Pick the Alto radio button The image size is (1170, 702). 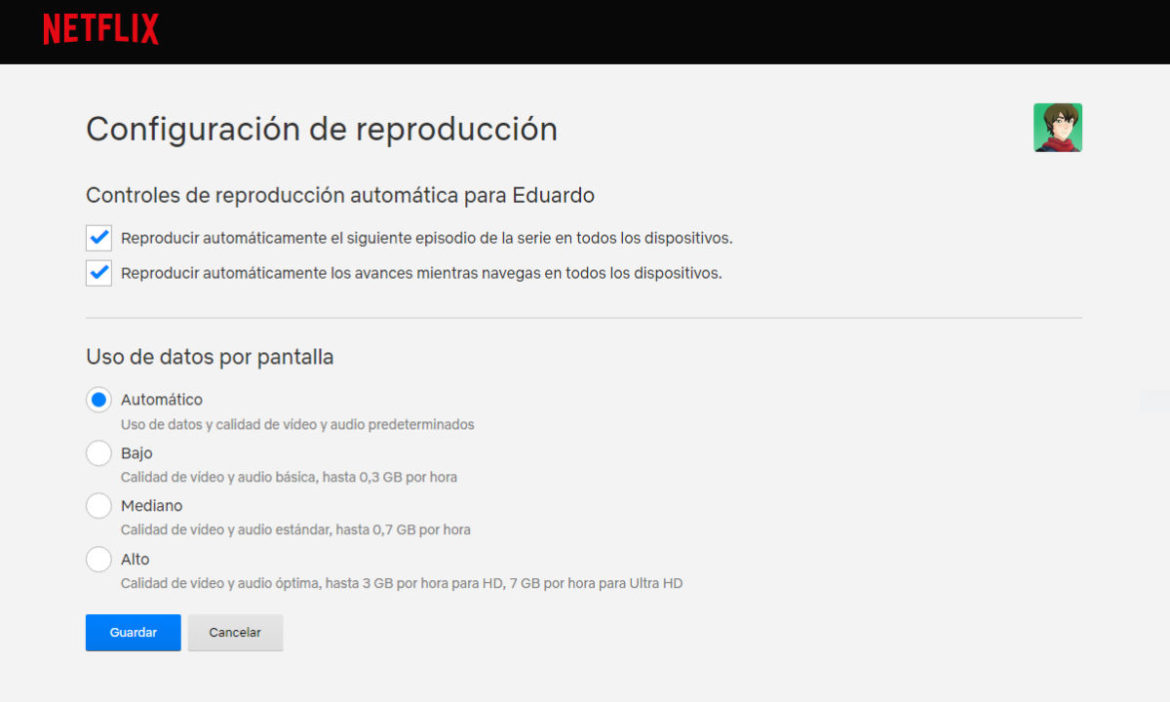coord(99,559)
